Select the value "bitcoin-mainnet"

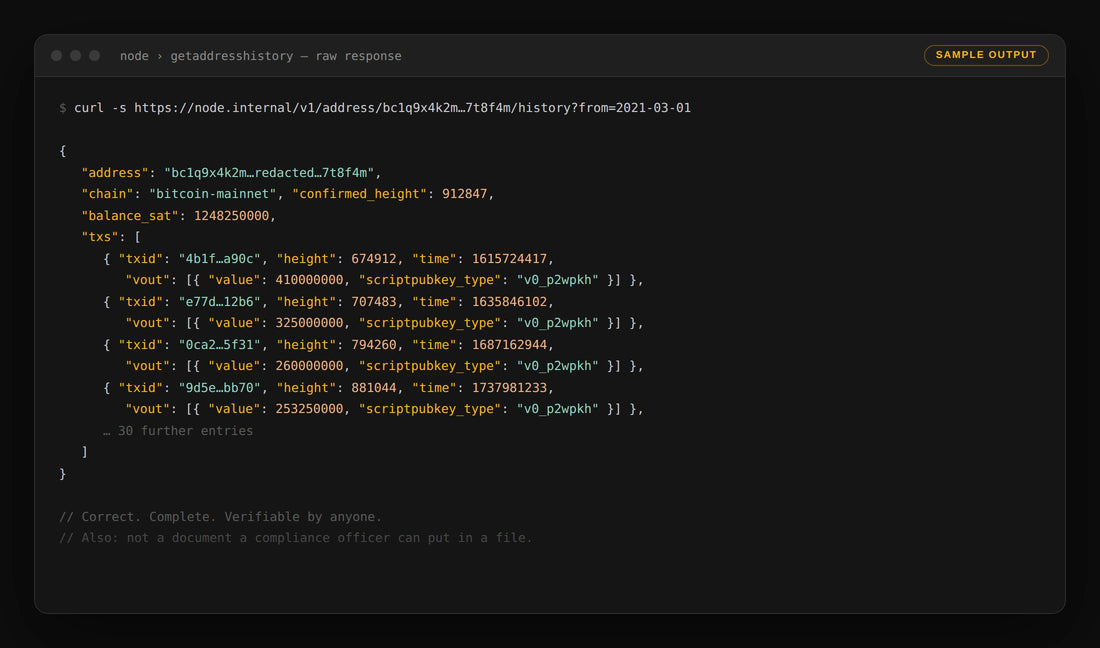tap(213, 194)
